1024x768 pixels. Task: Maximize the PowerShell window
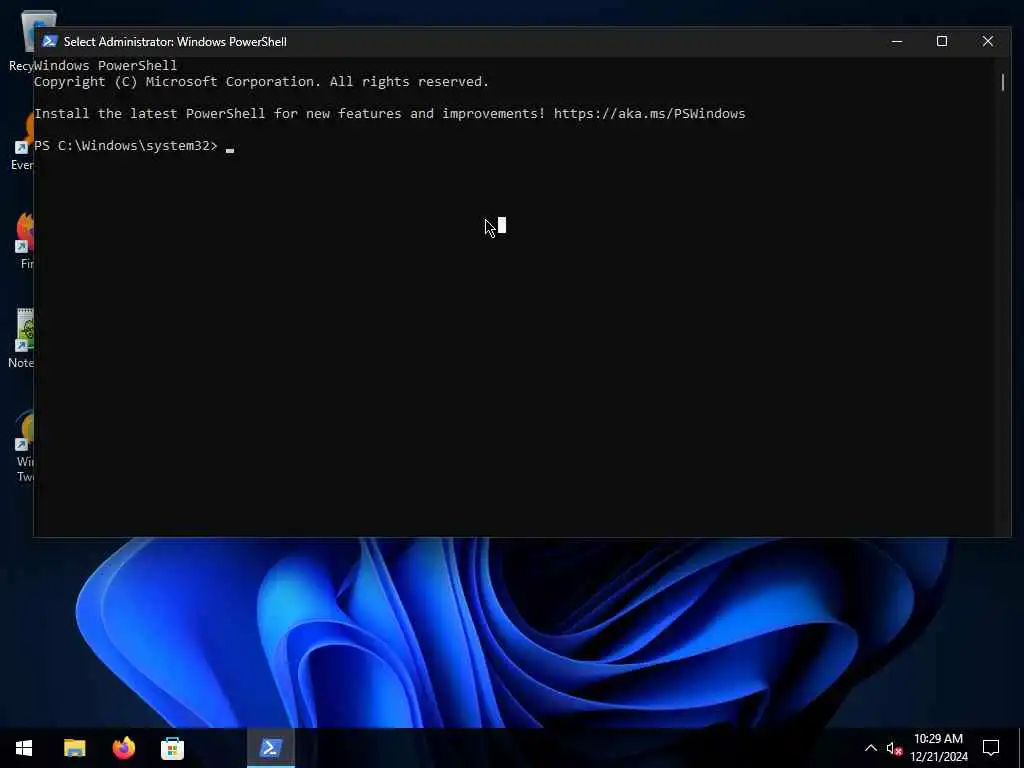click(x=942, y=41)
